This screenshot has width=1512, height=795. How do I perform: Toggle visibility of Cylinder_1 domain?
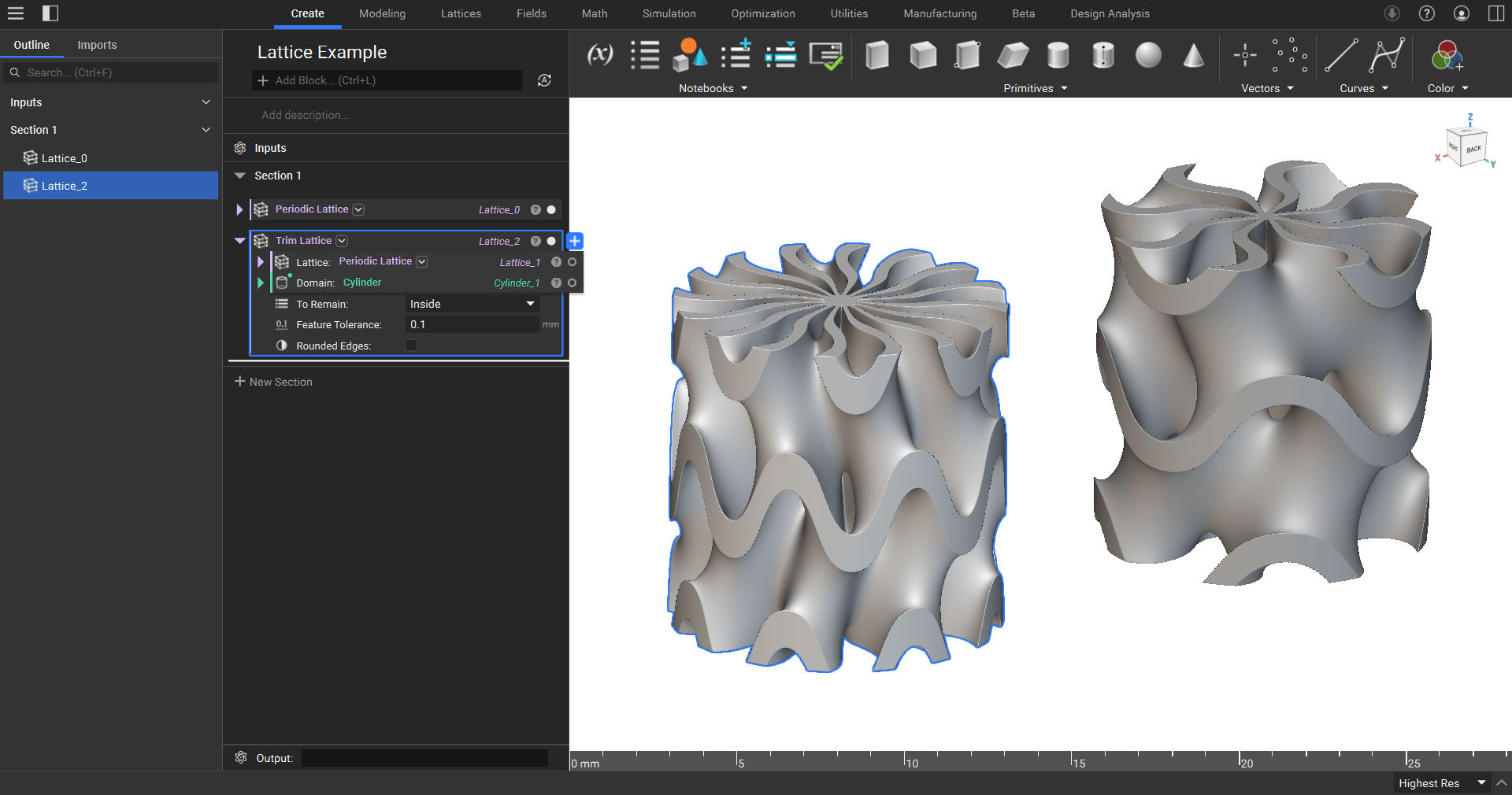click(x=573, y=283)
